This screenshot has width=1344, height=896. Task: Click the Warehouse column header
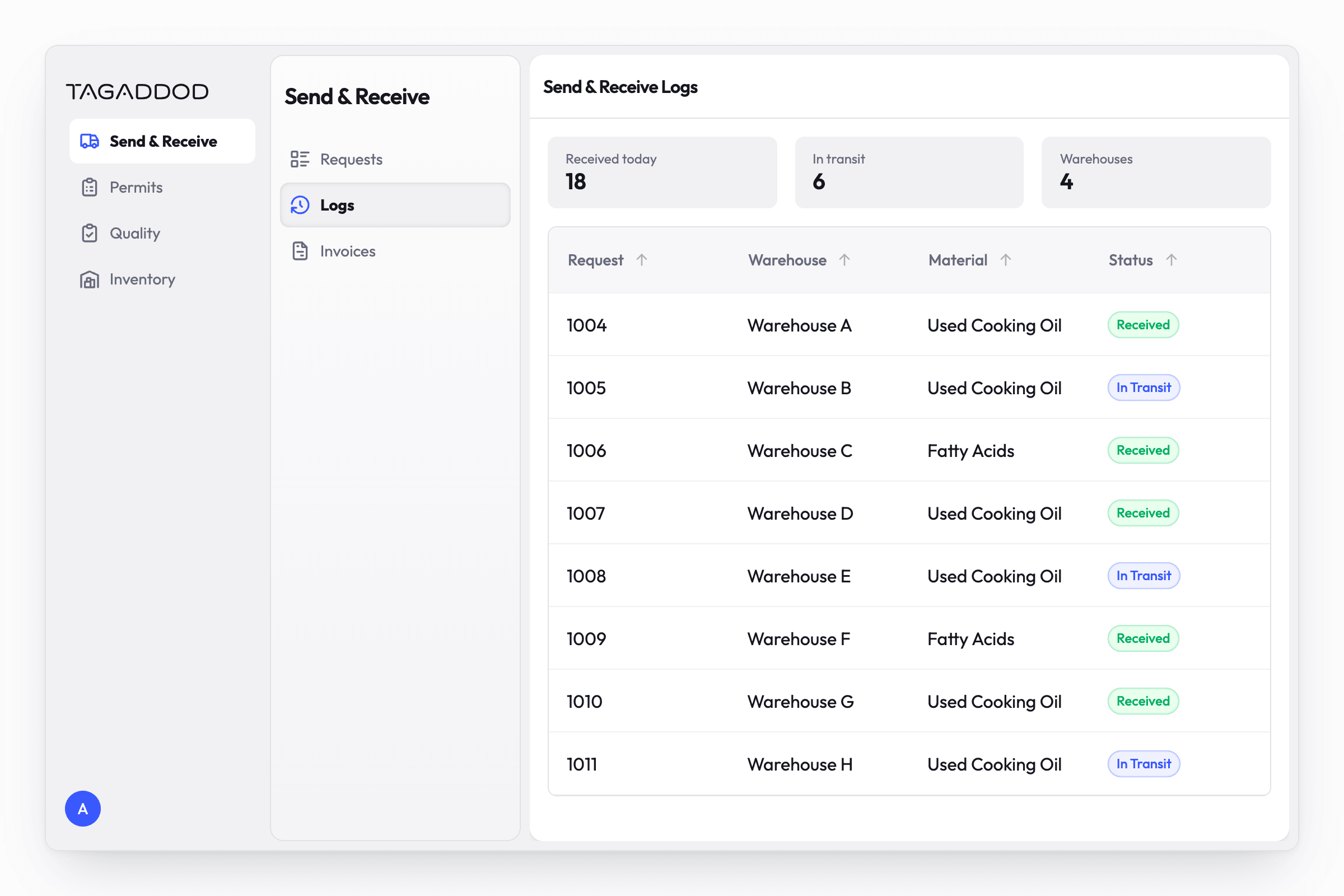point(787,260)
